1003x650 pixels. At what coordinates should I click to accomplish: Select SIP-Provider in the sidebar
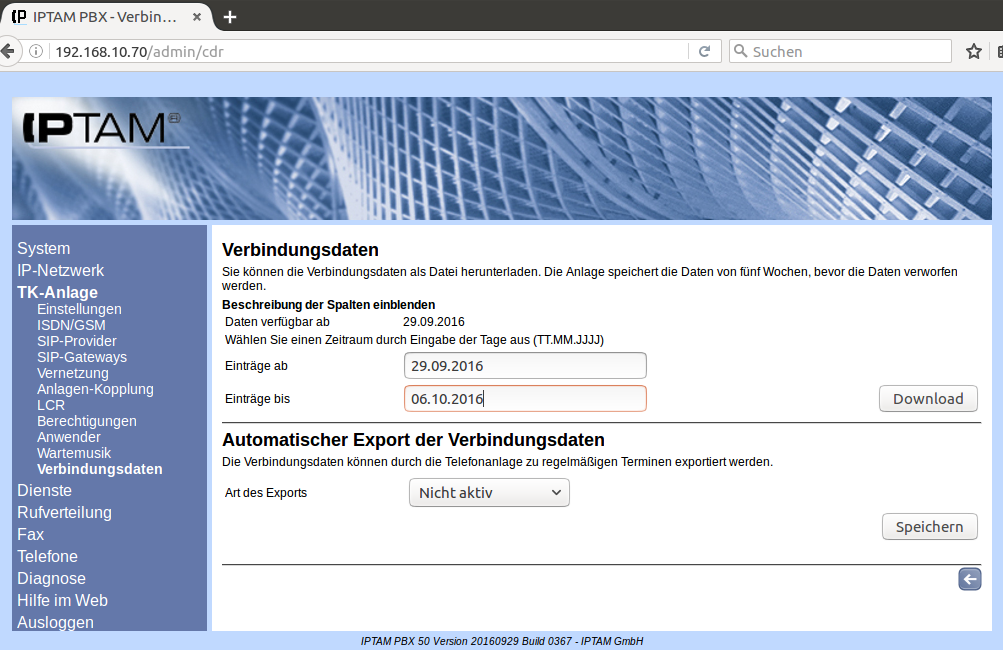[77, 341]
